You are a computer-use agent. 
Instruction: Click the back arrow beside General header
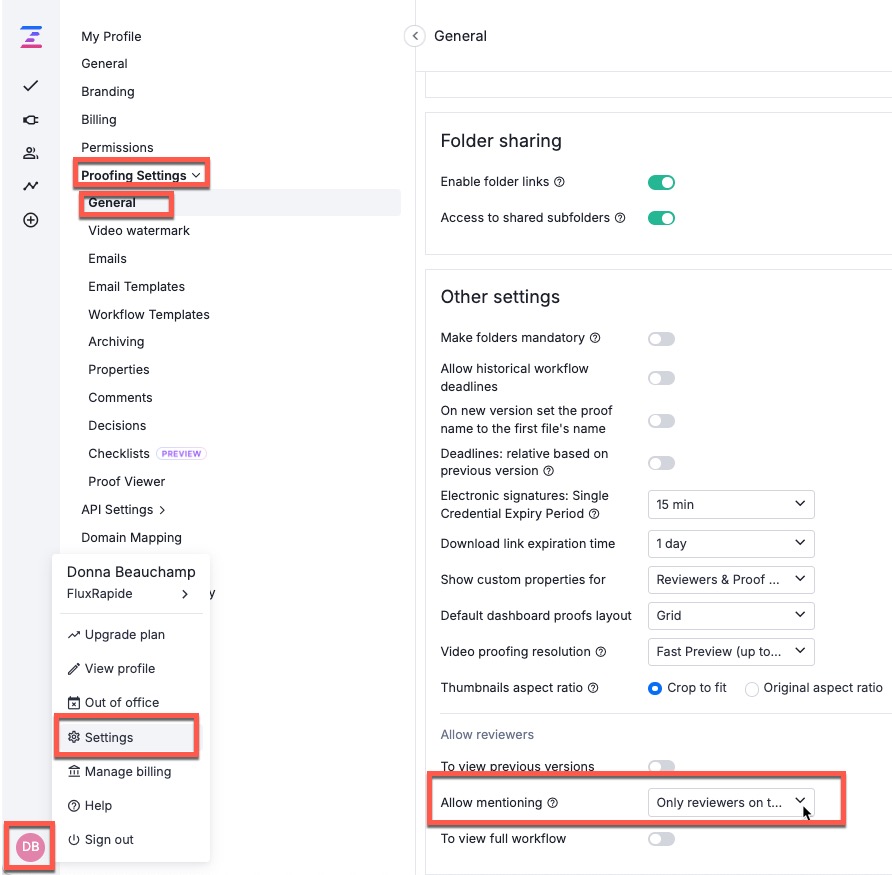[414, 35]
